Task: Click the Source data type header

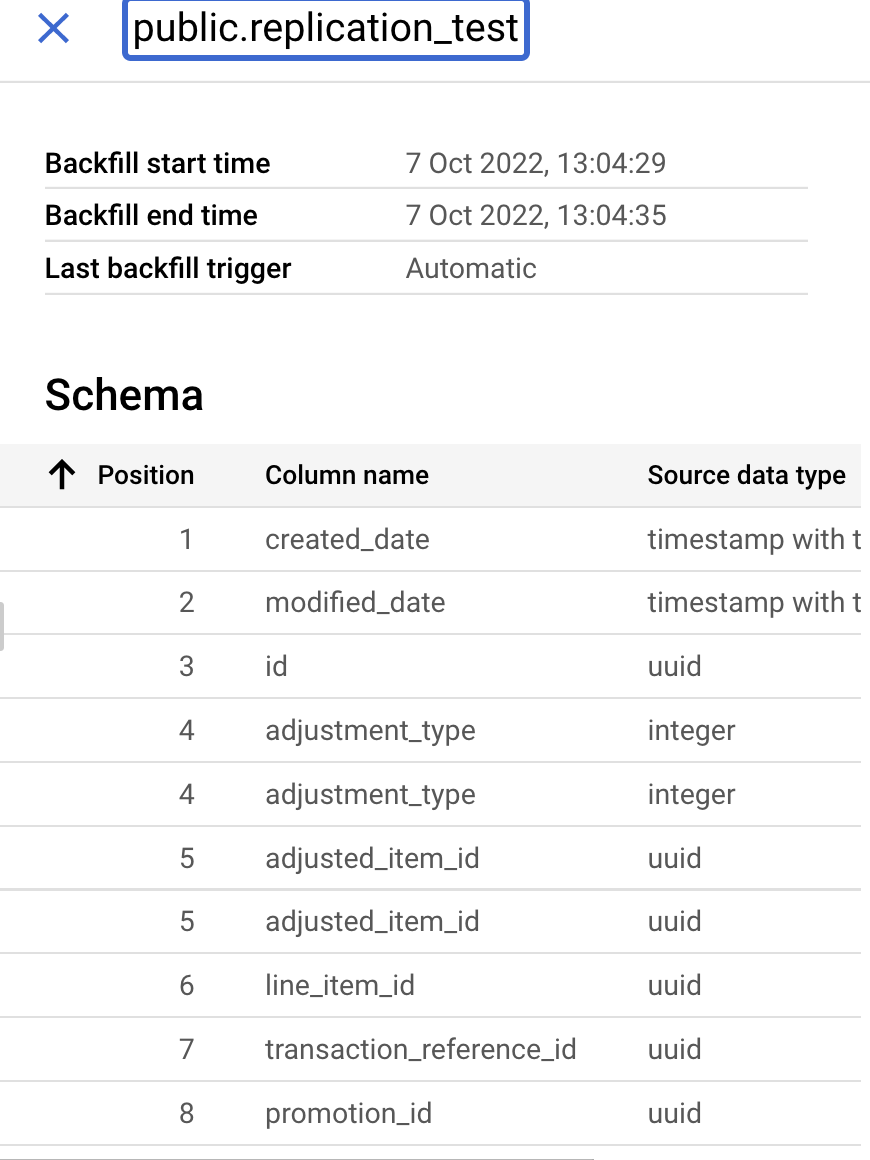Action: (746, 475)
